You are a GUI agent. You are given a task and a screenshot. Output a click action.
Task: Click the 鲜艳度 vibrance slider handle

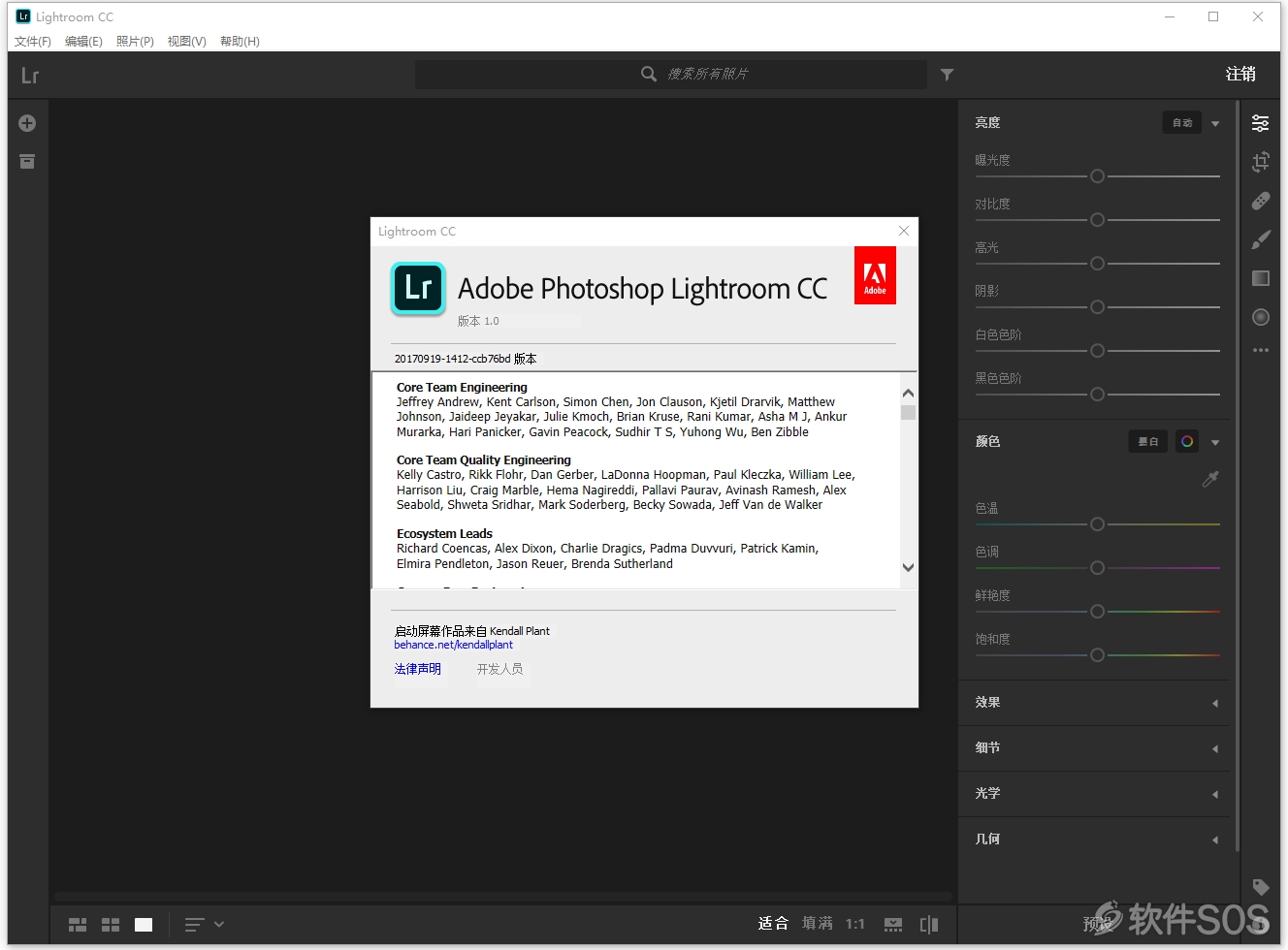click(x=1097, y=612)
